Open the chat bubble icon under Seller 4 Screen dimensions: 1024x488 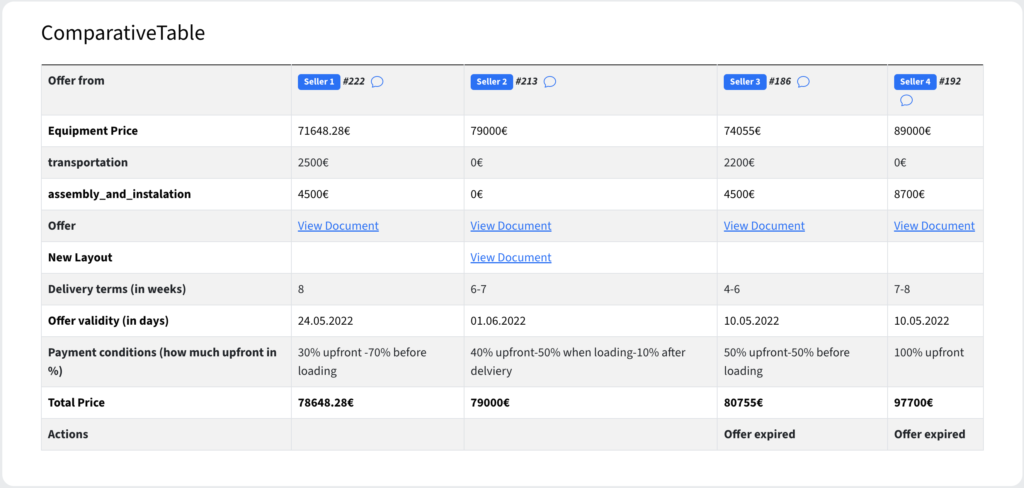[906, 100]
